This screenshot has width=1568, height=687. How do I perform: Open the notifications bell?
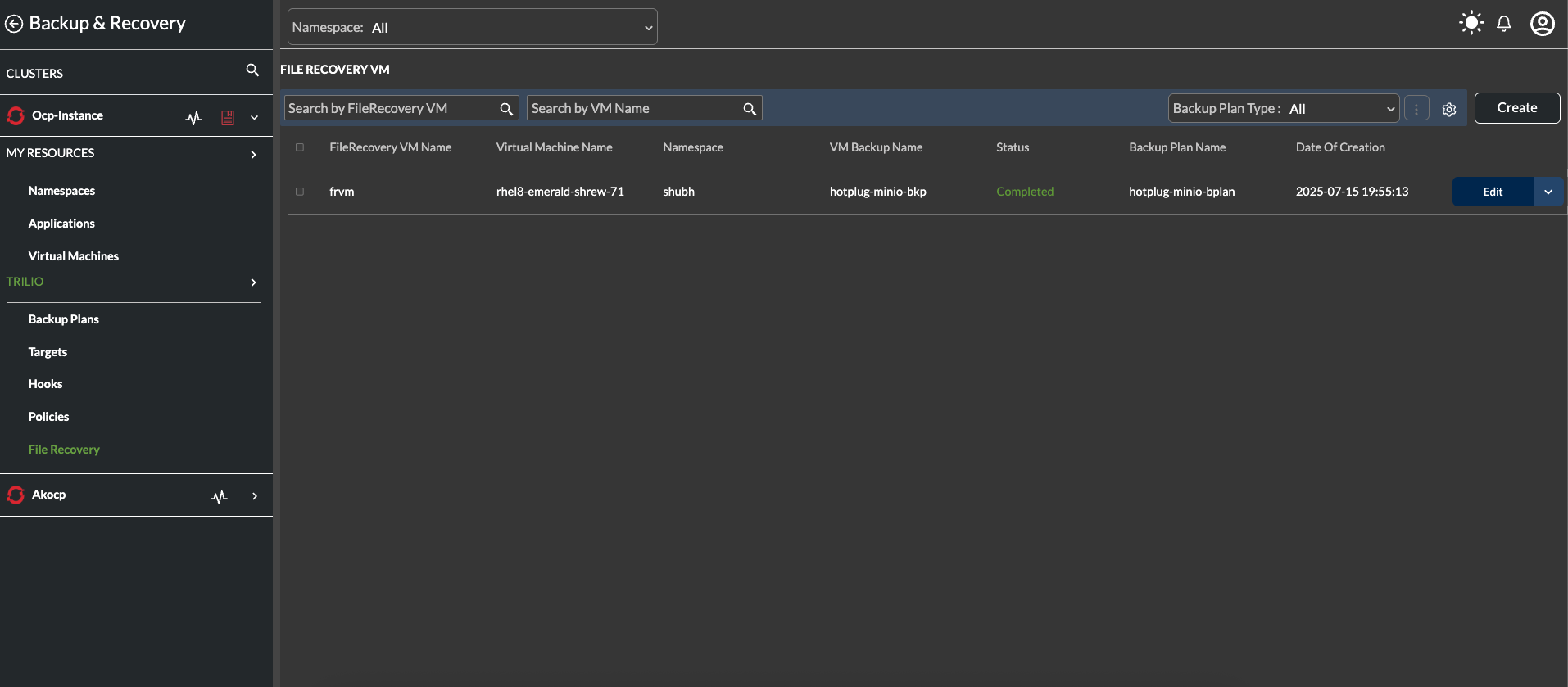[x=1503, y=24]
